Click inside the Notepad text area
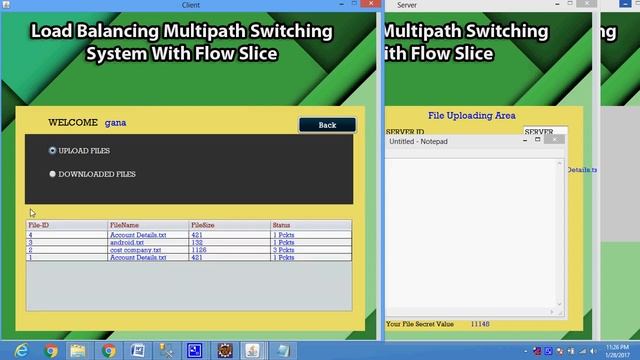 471,233
